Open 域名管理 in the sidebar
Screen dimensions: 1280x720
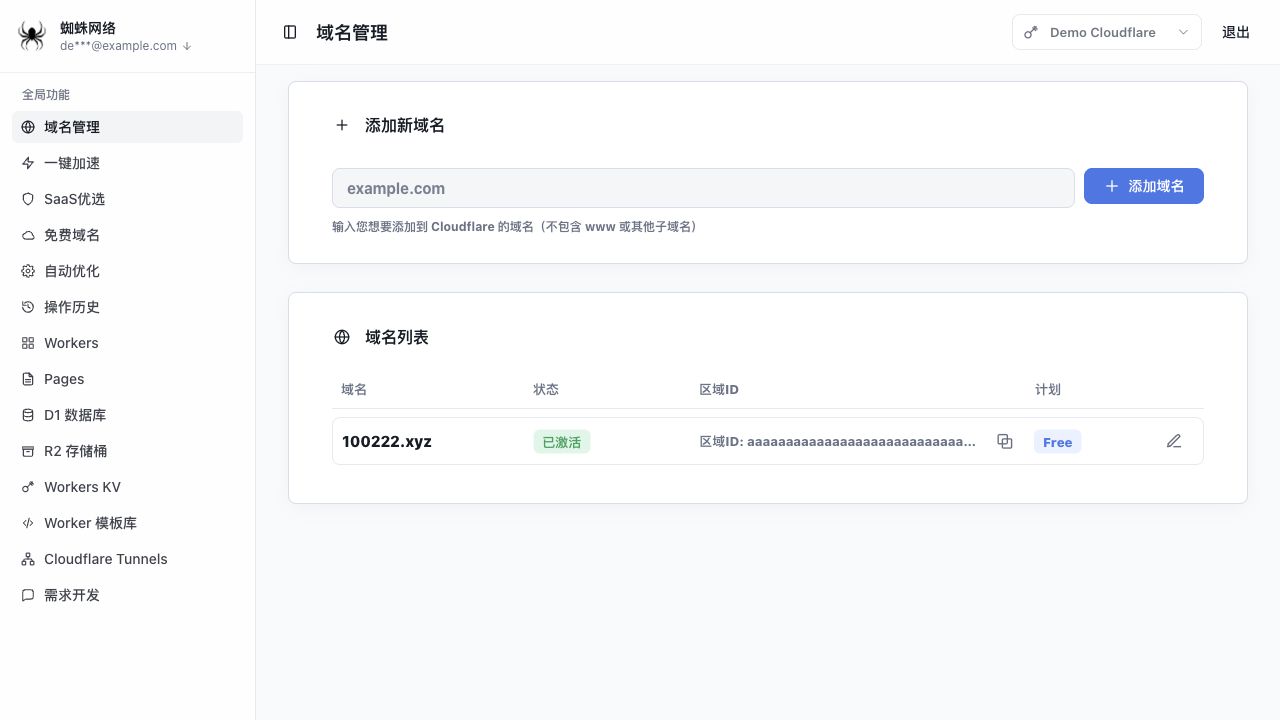(x=127, y=127)
